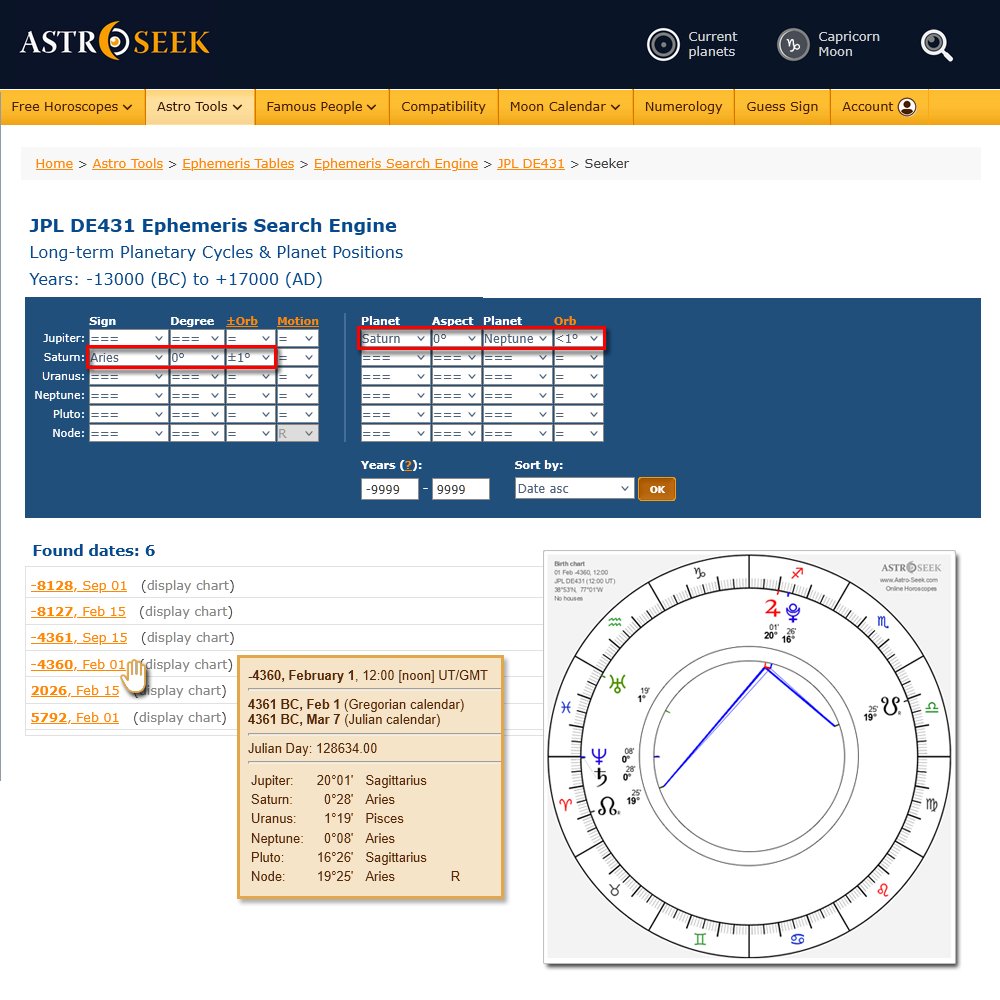This screenshot has height=1000, width=1000.
Task: Click the red Jupiter glyph in chart
Action: point(772,608)
